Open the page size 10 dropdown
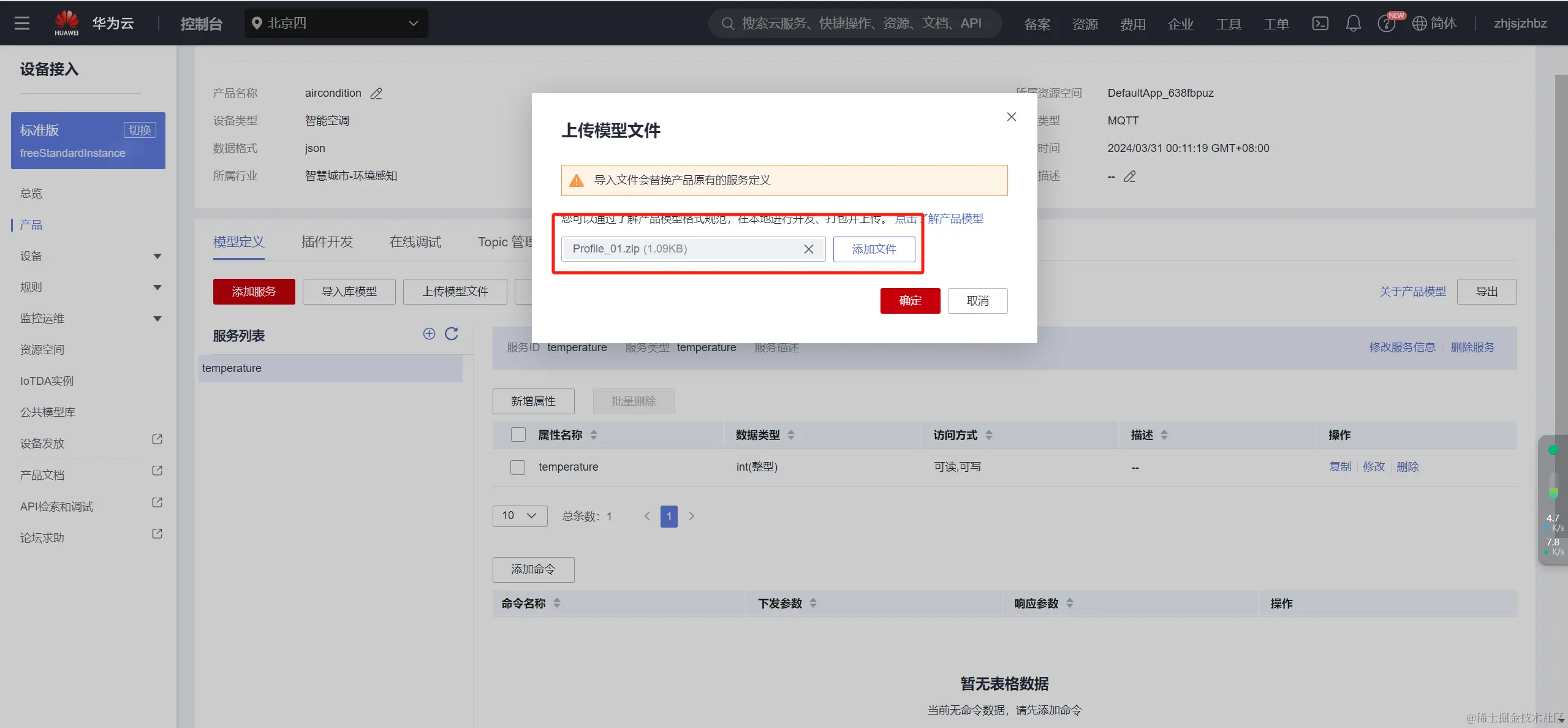Screen dimensions: 1568x728 pyautogui.click(x=519, y=515)
